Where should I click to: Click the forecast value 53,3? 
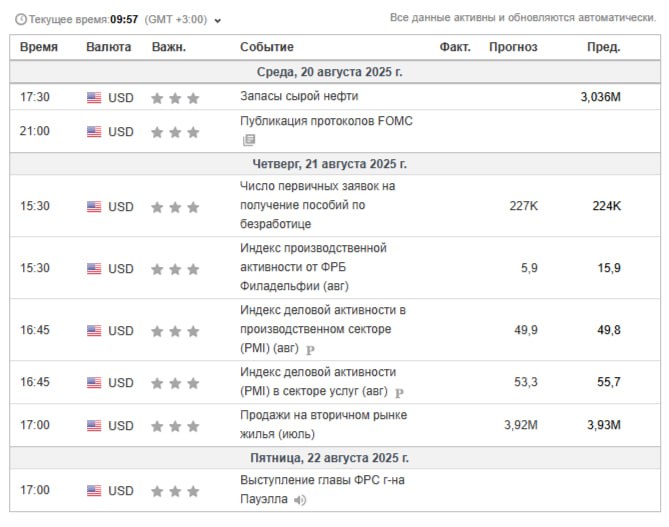(526, 381)
